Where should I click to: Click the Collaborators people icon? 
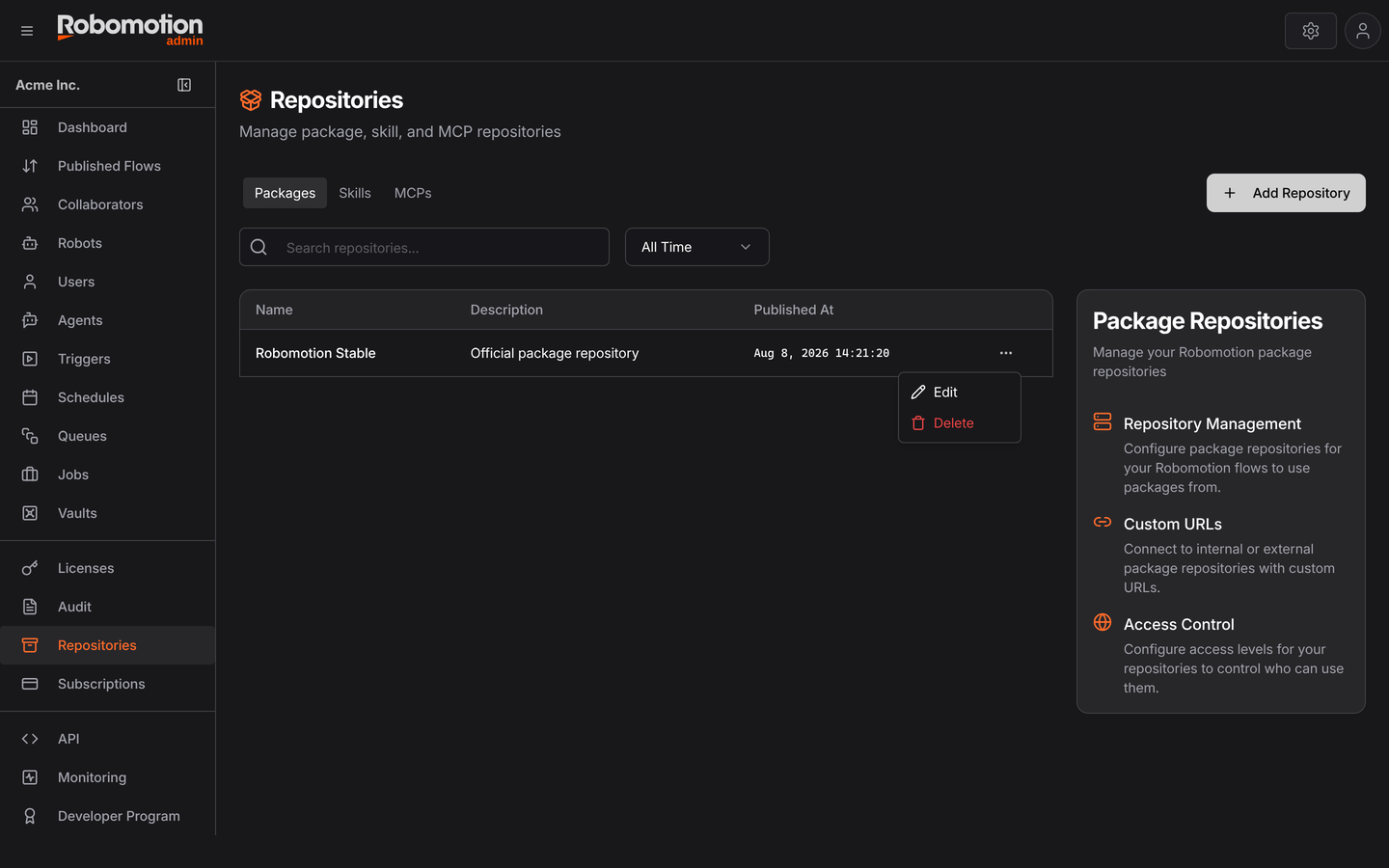point(30,204)
